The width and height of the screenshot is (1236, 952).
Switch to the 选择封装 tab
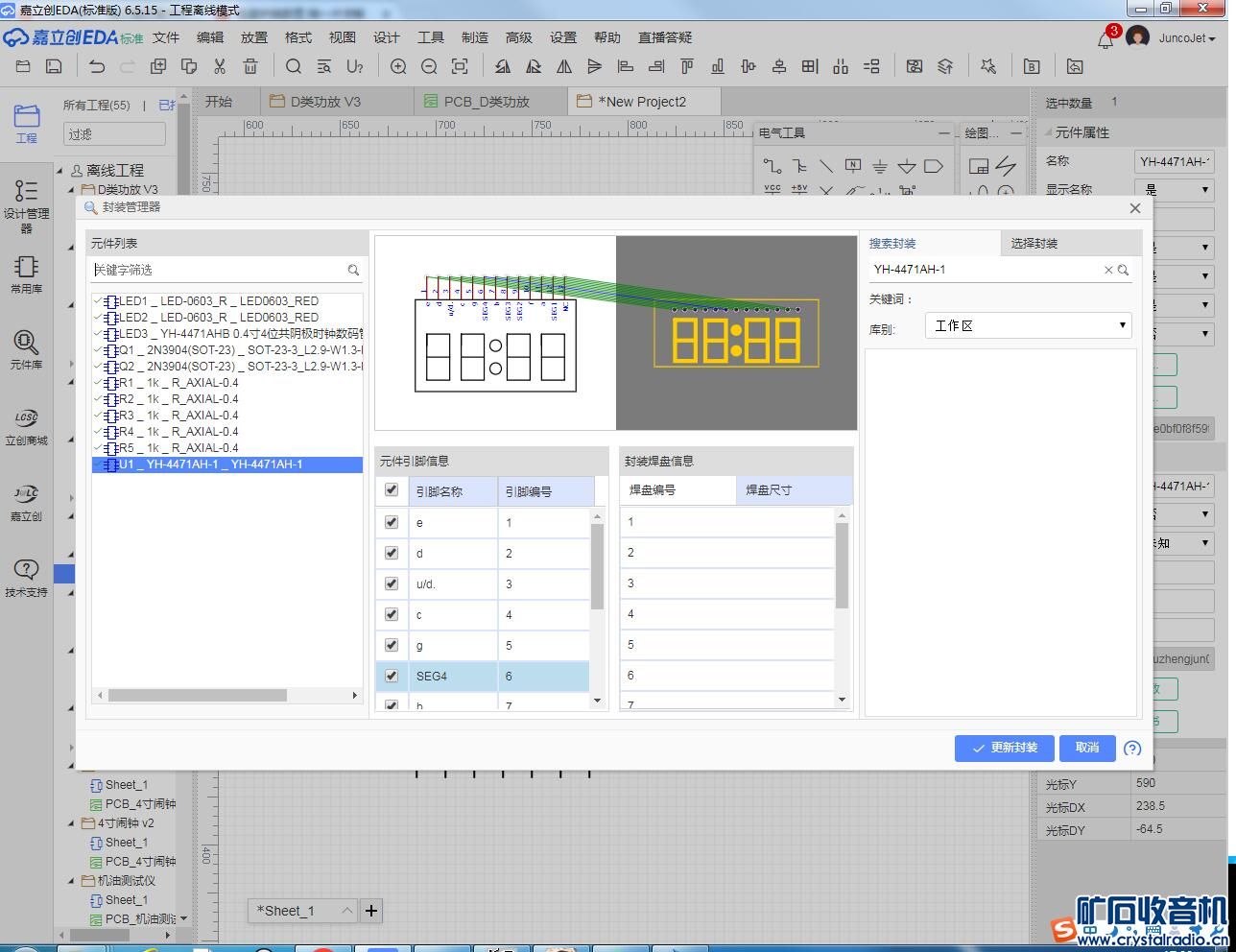(x=1034, y=244)
